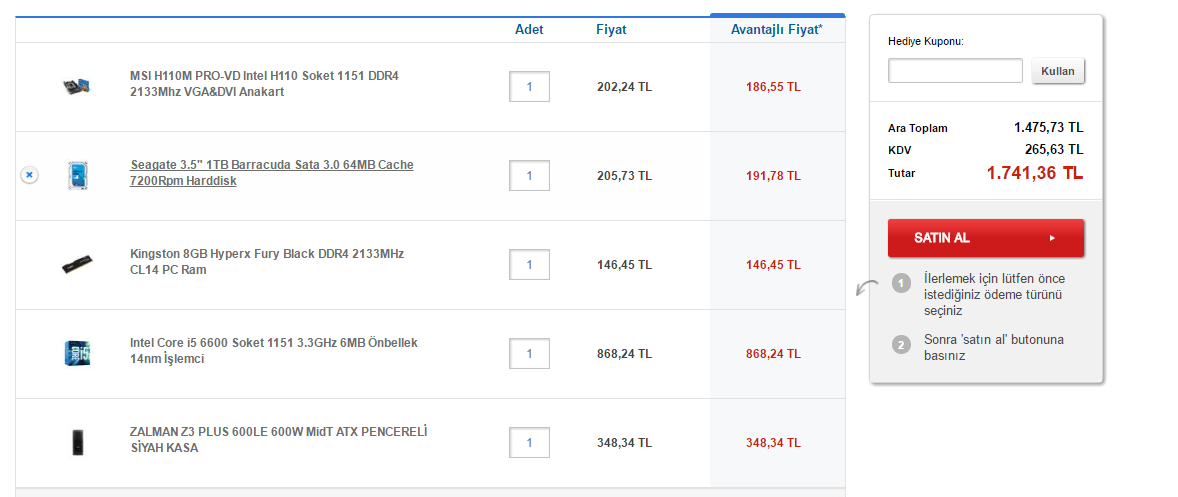Remove the Seagate Barracuda harddisk from cart
Viewport: 1178px width, 497px height.
pyautogui.click(x=29, y=175)
